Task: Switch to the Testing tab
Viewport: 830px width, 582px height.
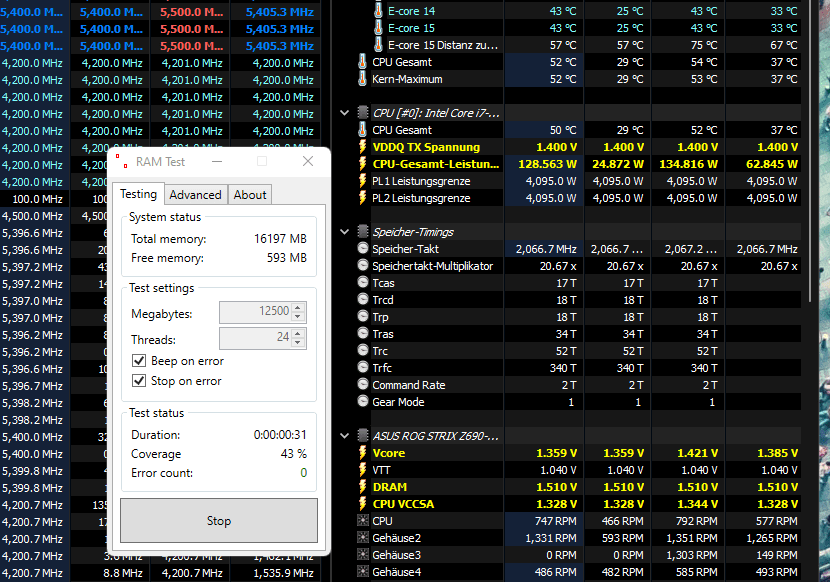Action: 138,194
